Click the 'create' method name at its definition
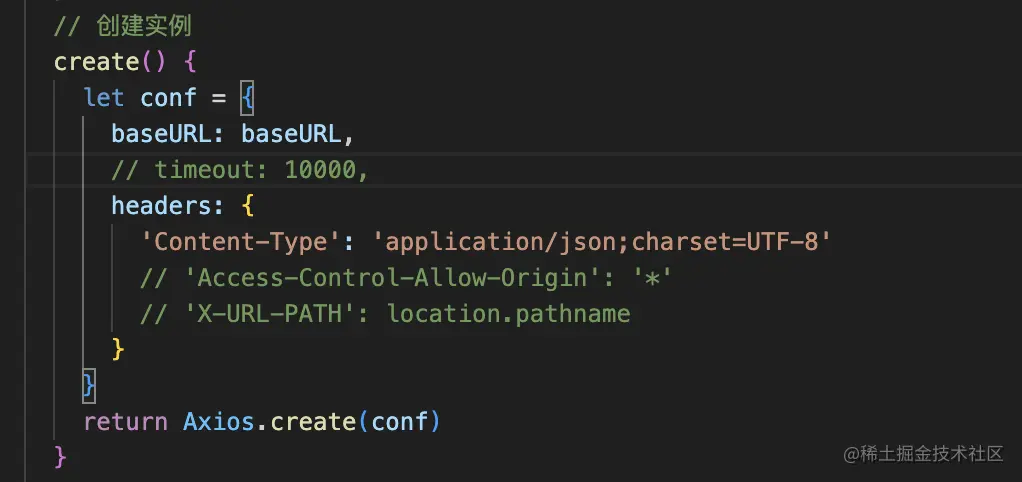 96,62
